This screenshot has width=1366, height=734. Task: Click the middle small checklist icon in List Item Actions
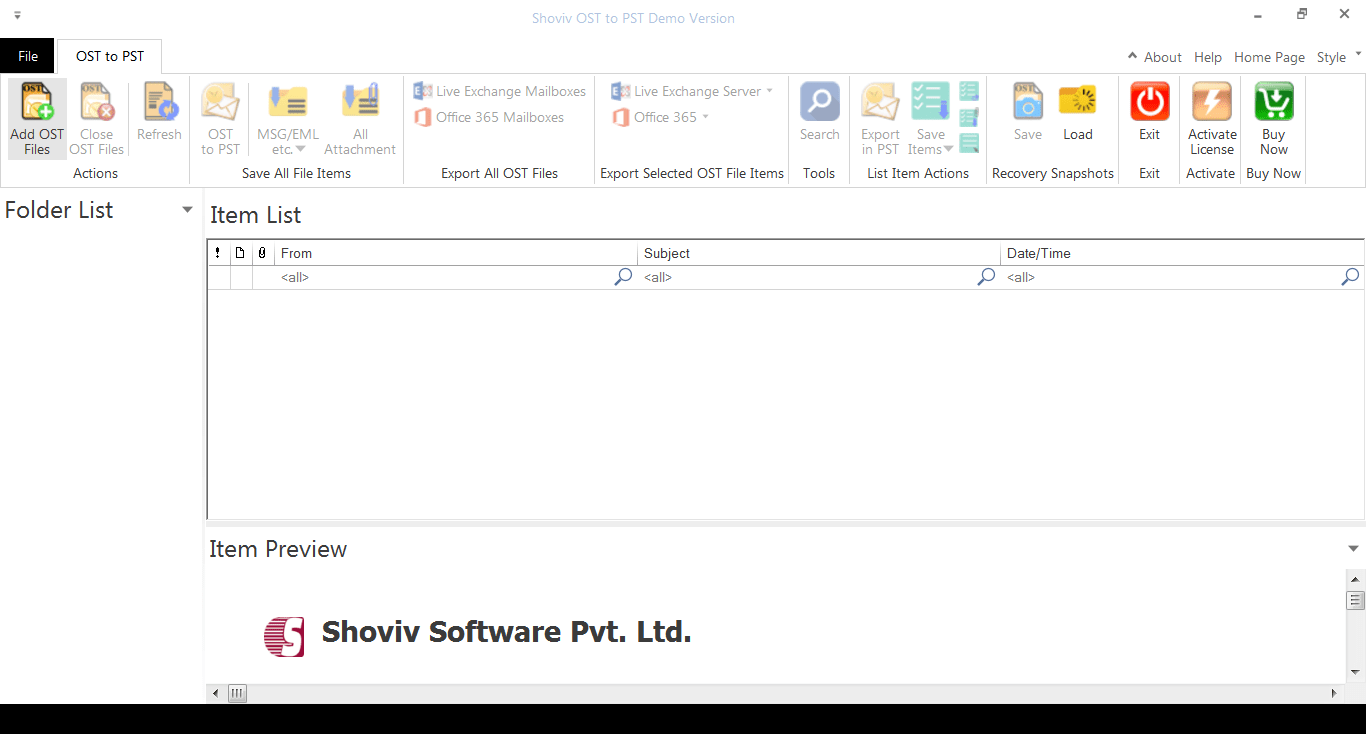pos(969,117)
